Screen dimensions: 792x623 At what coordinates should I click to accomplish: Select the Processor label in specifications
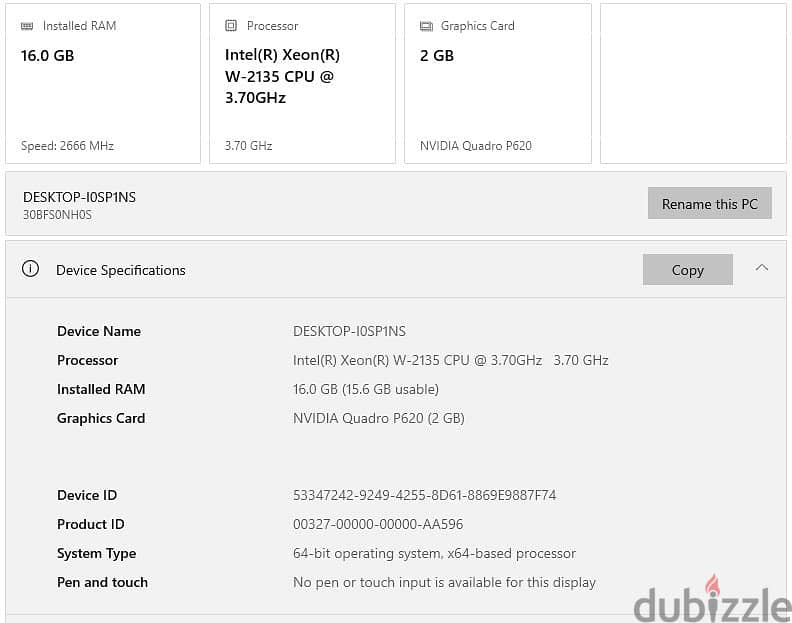(87, 360)
